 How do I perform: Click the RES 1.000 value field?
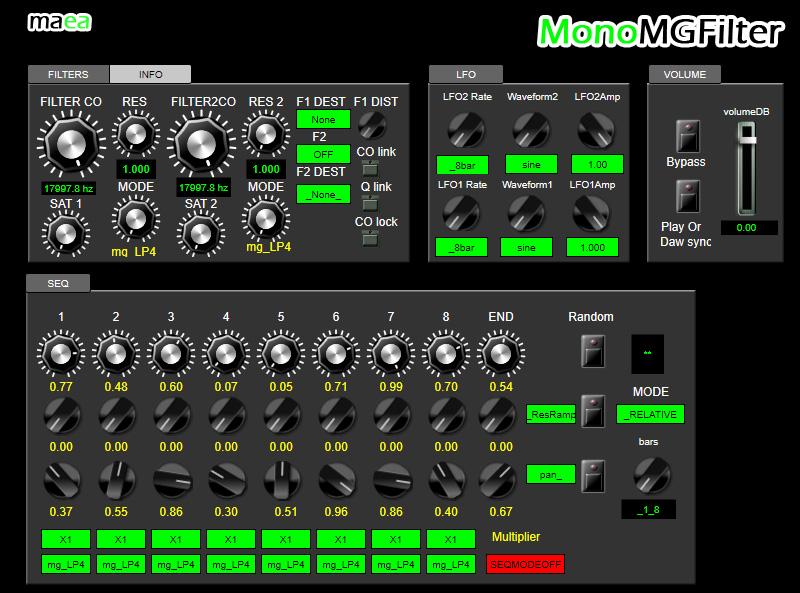[136, 169]
